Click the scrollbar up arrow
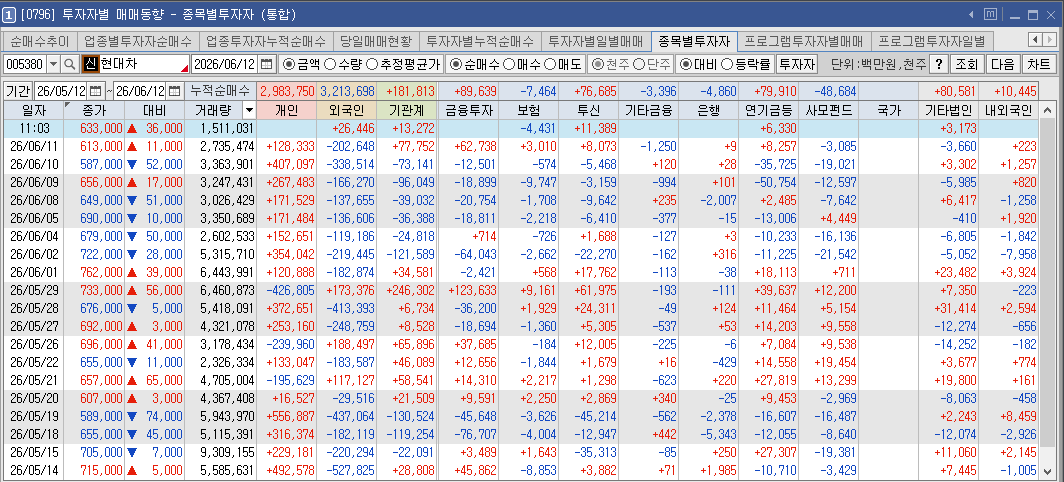This screenshot has width=1064, height=482. [x=1048, y=110]
